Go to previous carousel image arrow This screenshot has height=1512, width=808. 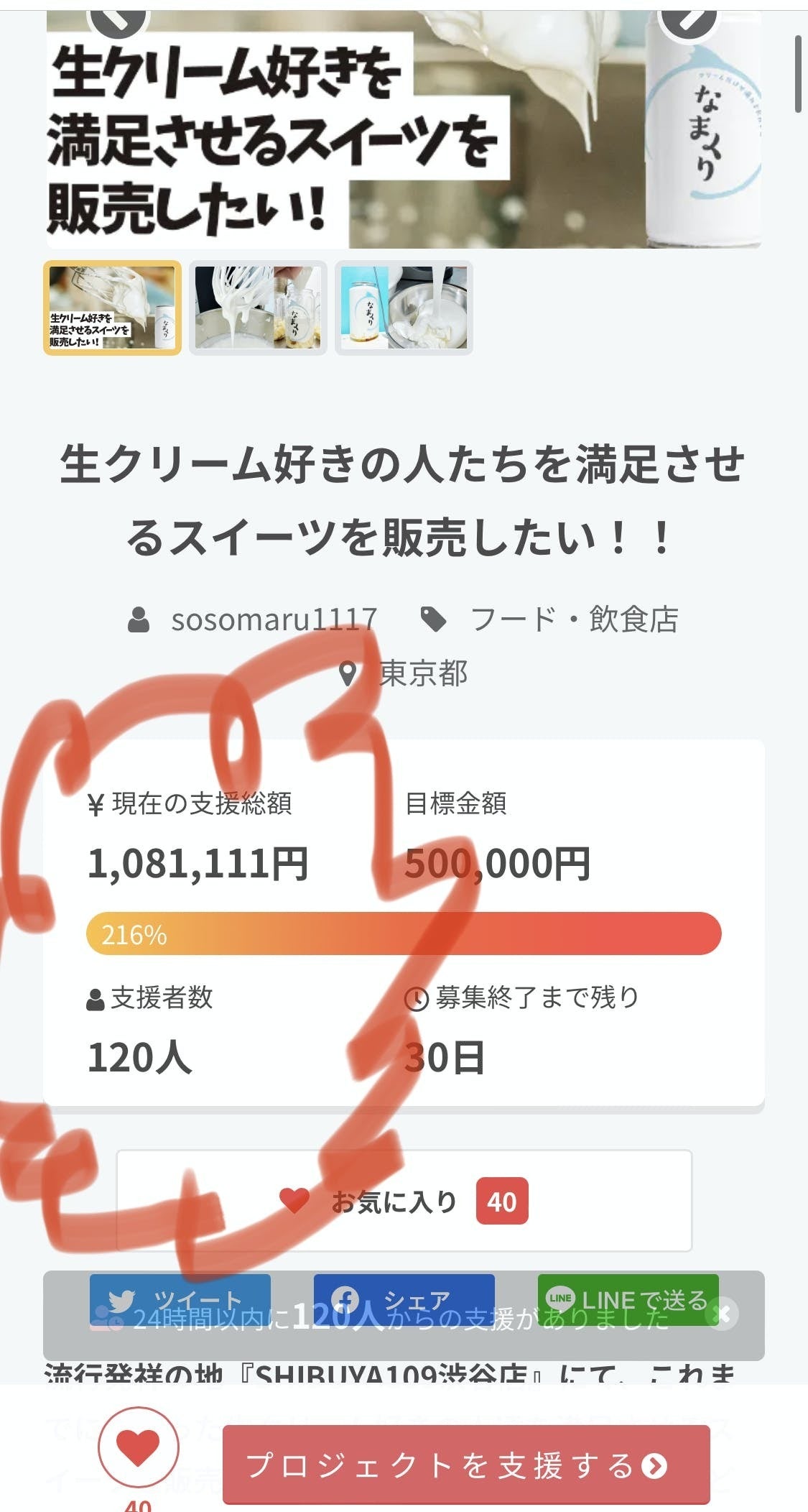(119, 20)
